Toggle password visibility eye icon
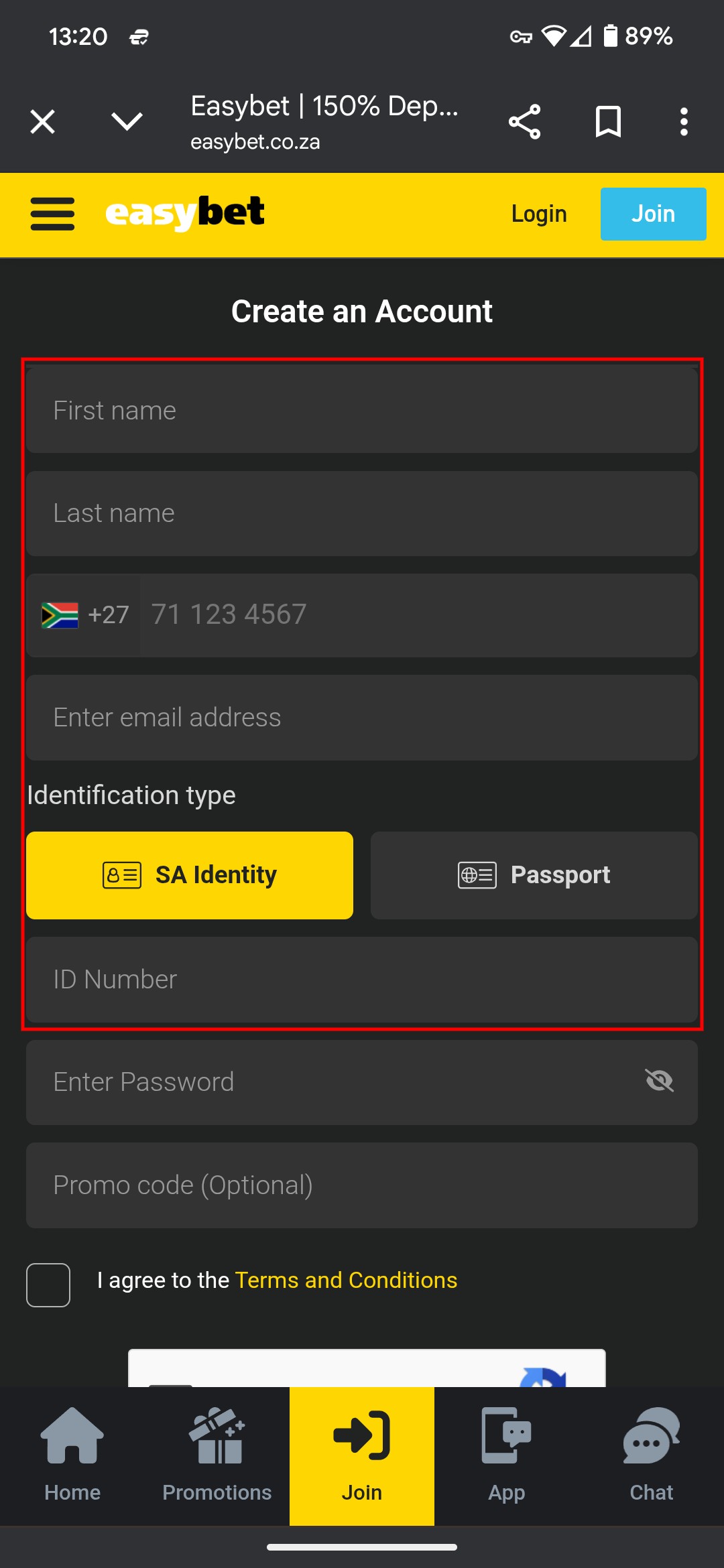 [659, 1080]
